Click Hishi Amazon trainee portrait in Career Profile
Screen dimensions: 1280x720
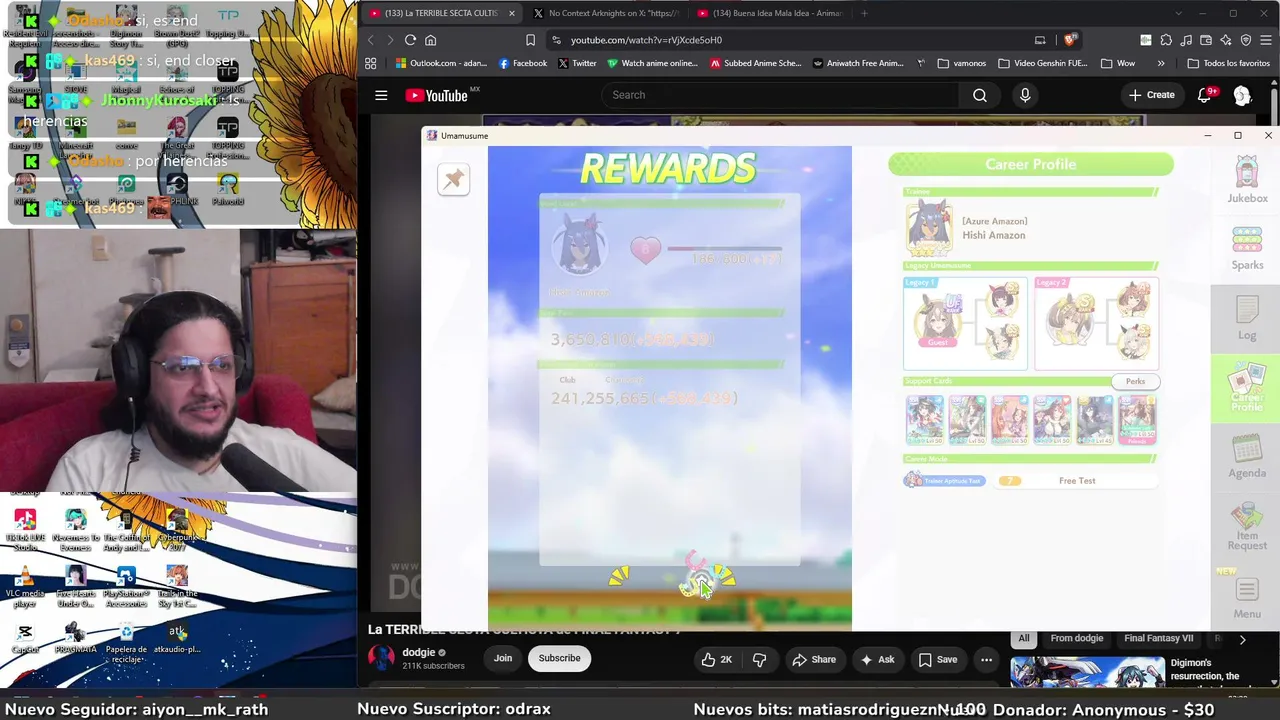[x=929, y=228]
